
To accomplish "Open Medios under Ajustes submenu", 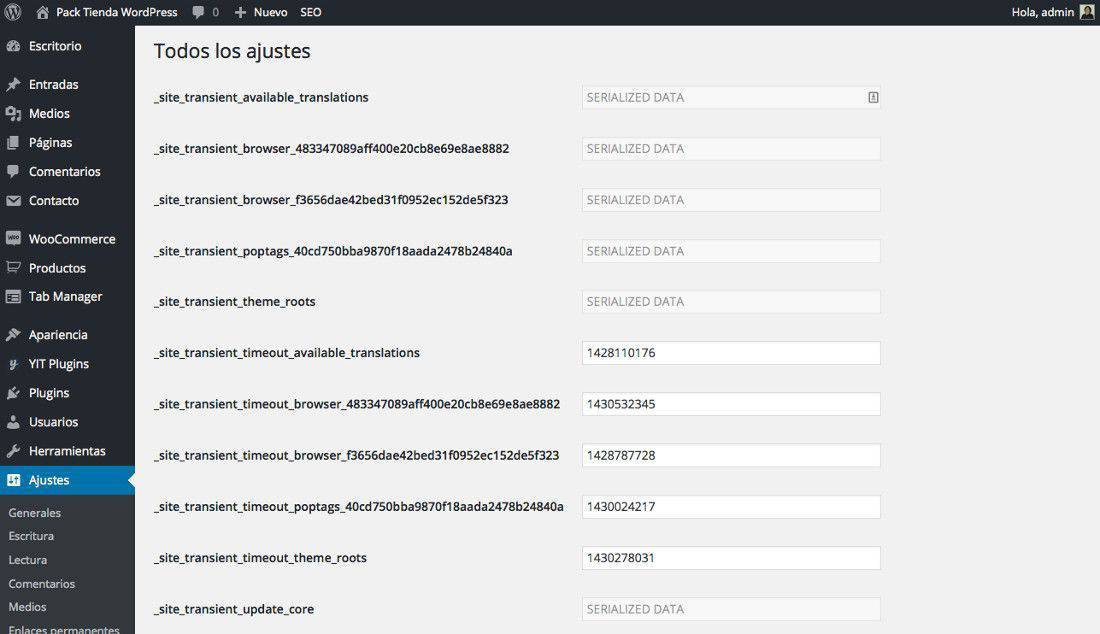I will (x=27, y=607).
